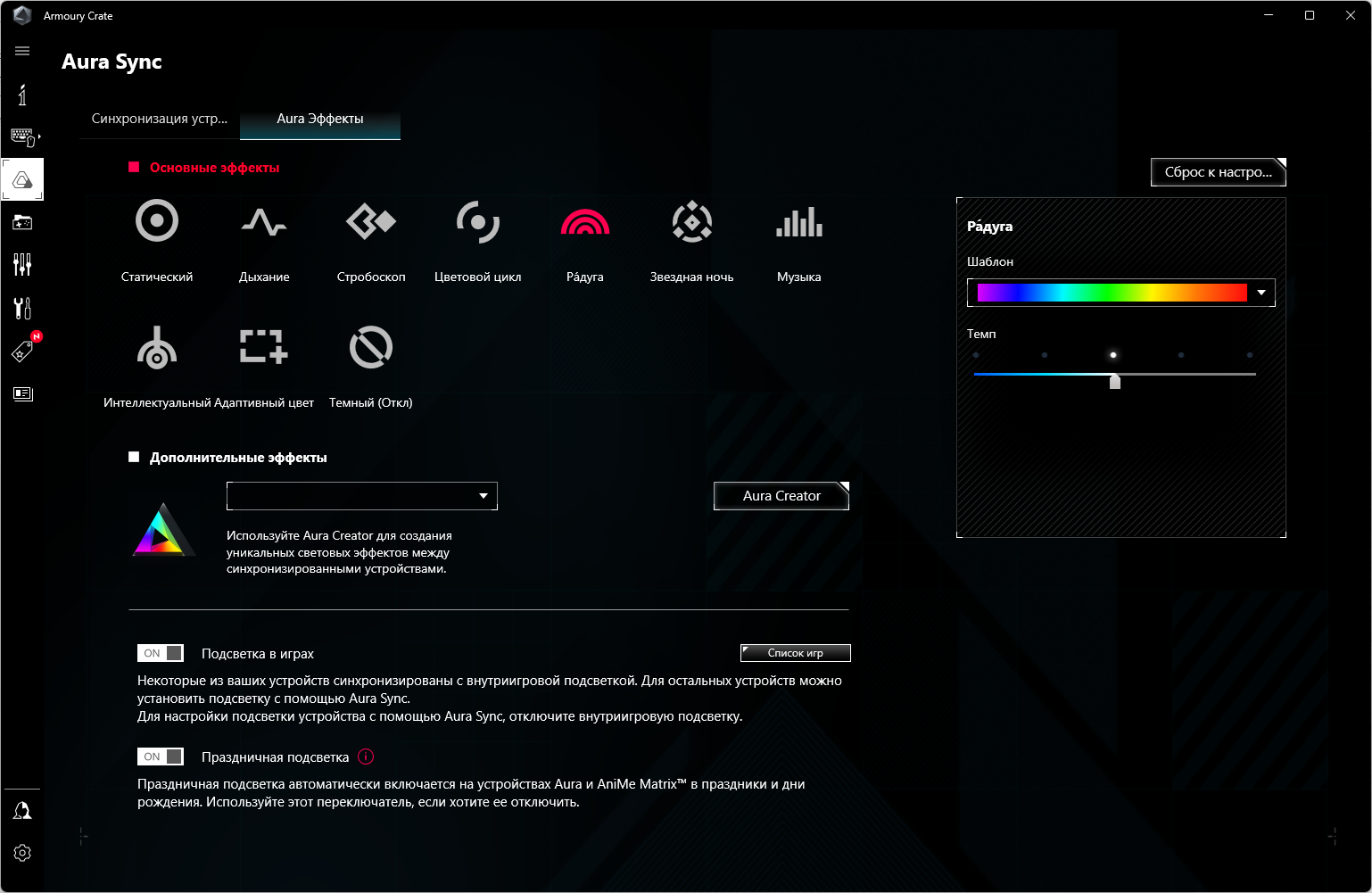Click the Дополнительные эффекты heading
Image resolution: width=1372 pixels, height=893 pixels.
238,458
